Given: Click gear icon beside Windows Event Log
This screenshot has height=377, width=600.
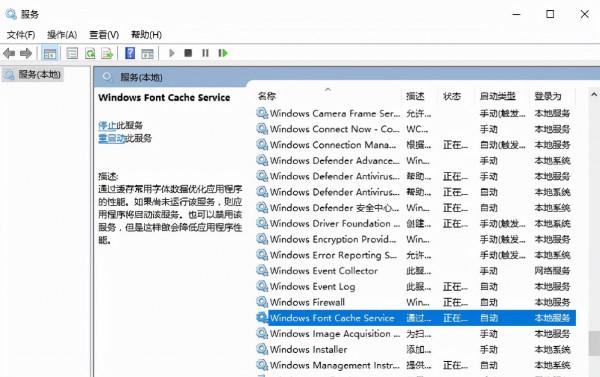Looking at the screenshot, I should coord(262,286).
